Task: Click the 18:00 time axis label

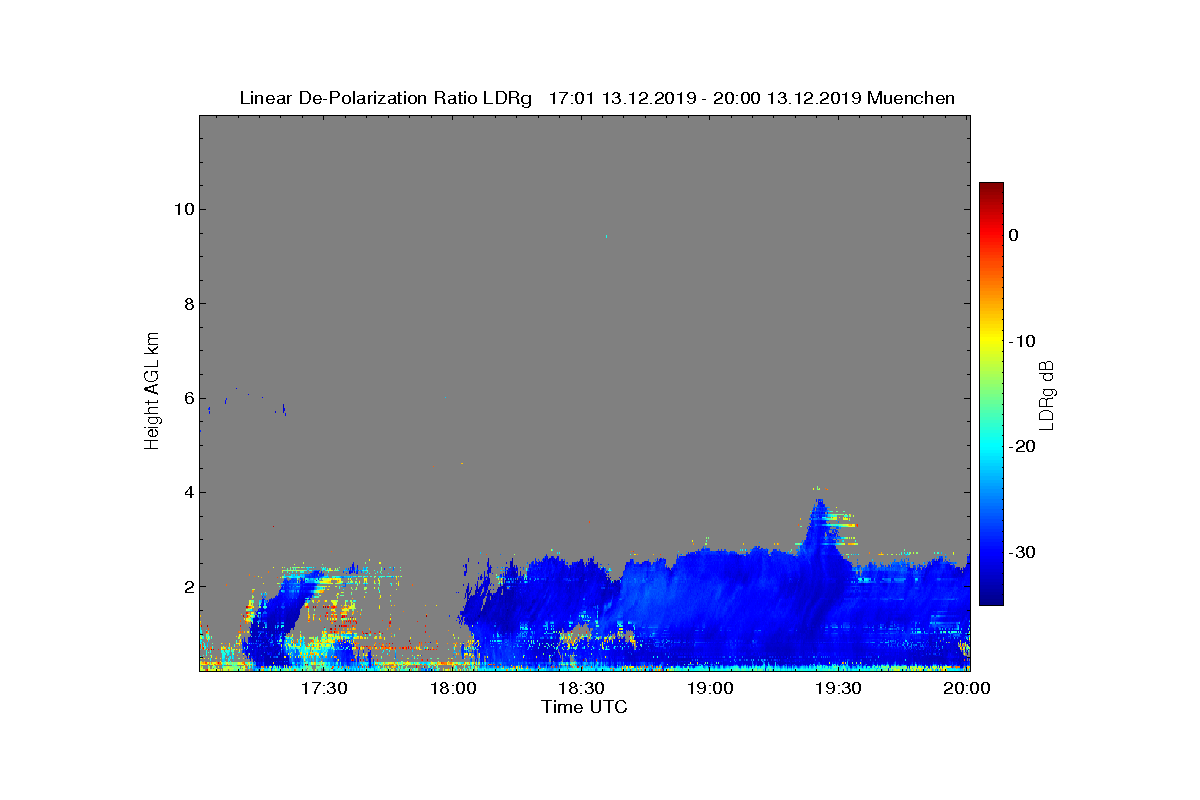Action: pyautogui.click(x=453, y=689)
